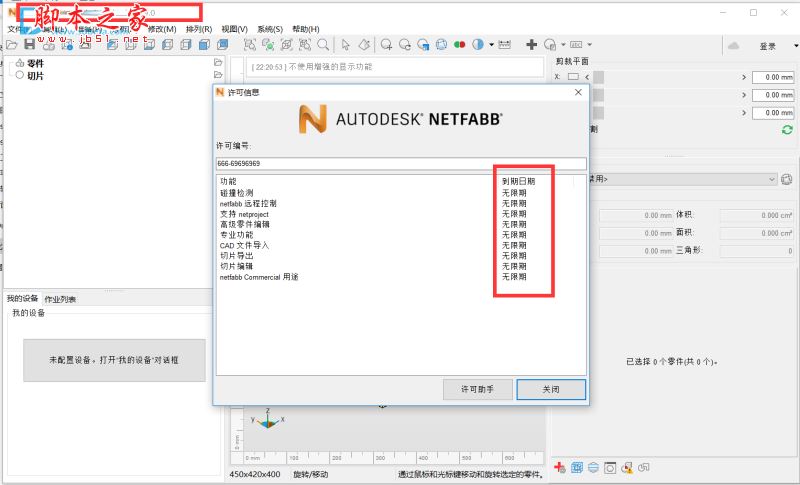Select the blue-fronted cube view icon after it
800x485 pixels.
point(222,45)
